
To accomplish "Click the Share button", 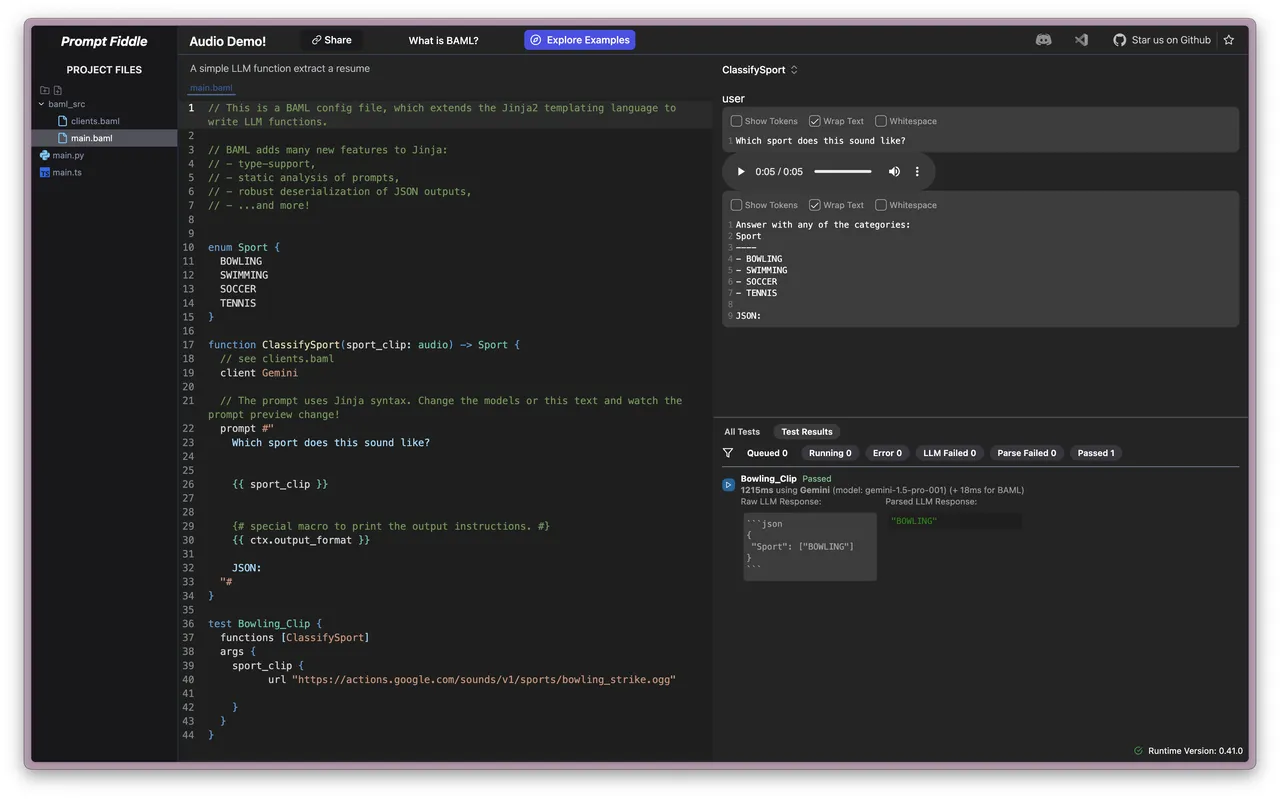I will 331,40.
